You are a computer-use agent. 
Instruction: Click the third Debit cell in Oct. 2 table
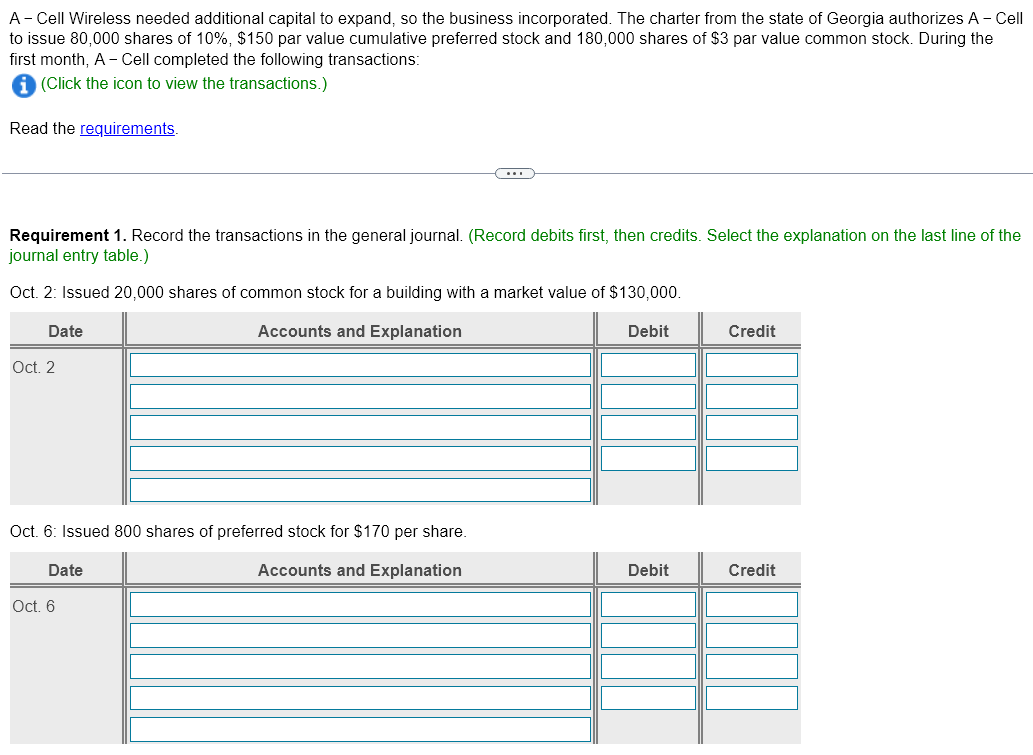(647, 426)
